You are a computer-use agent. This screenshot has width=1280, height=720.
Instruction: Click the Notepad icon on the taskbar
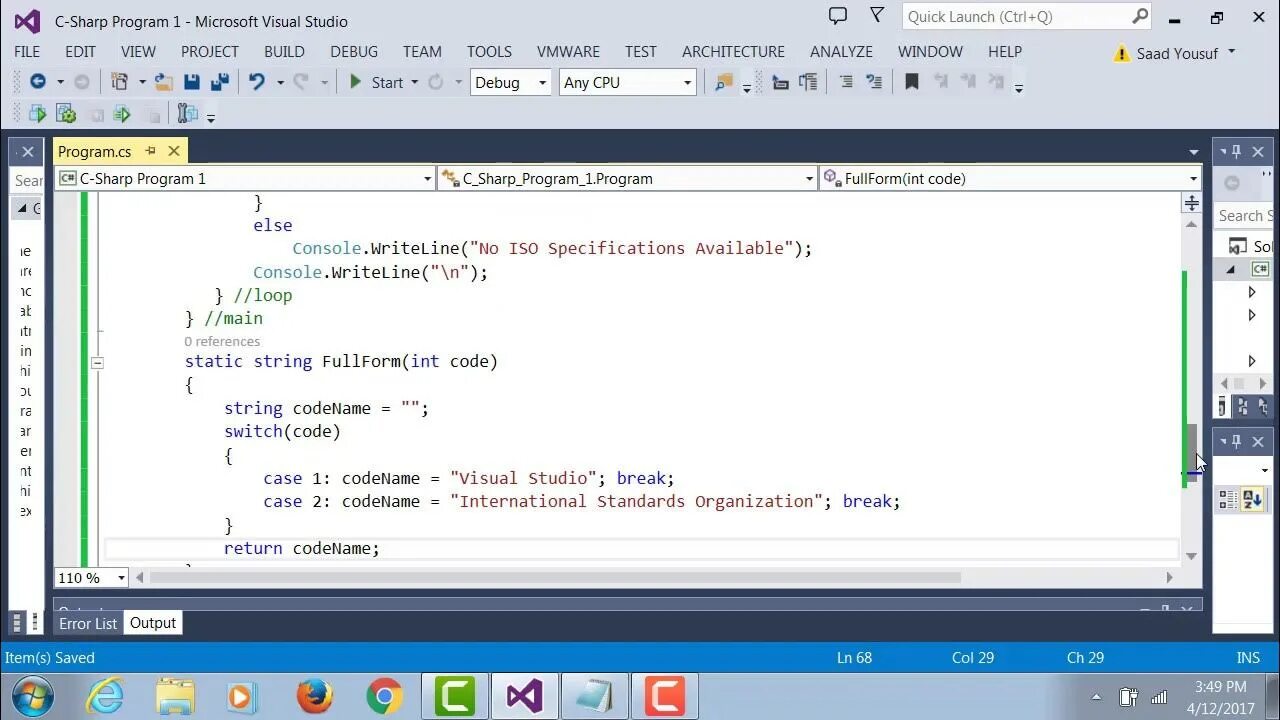pyautogui.click(x=594, y=695)
